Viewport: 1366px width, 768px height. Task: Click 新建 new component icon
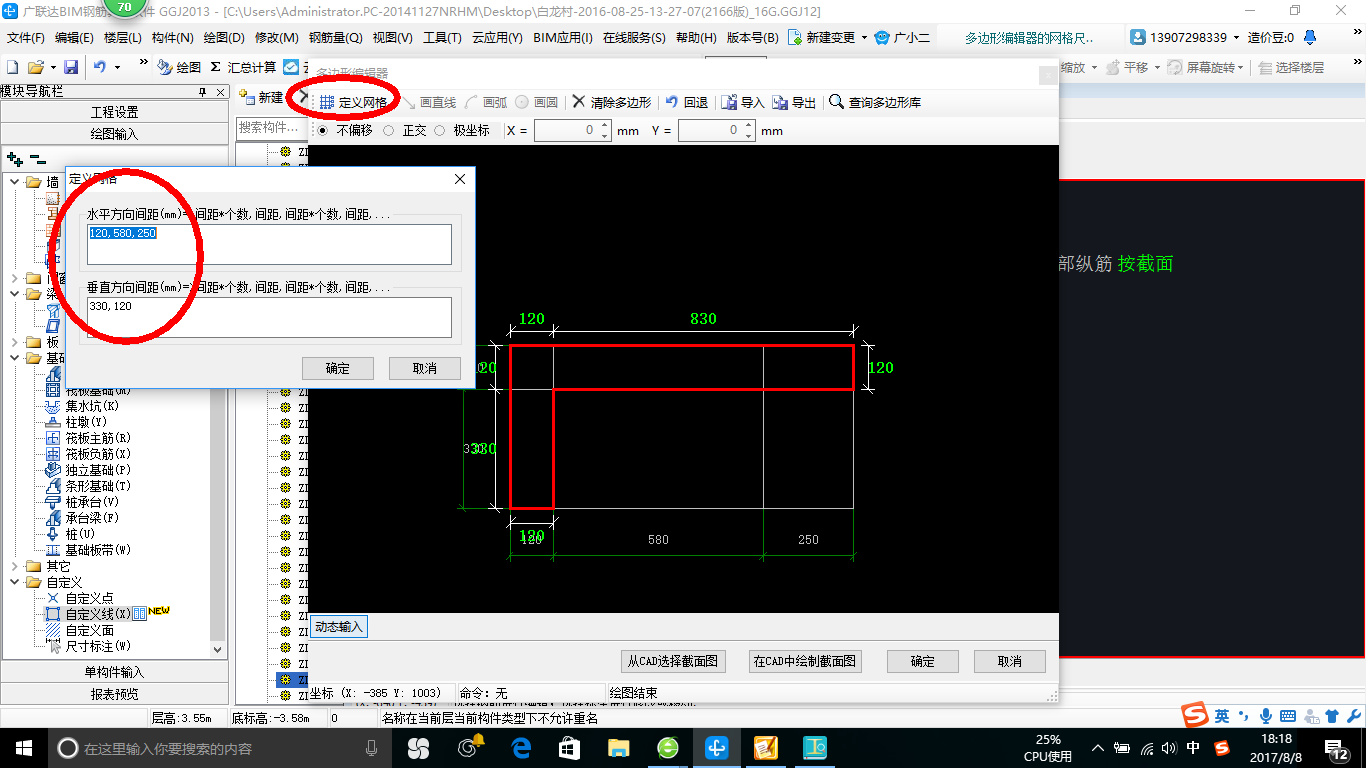pyautogui.click(x=263, y=98)
